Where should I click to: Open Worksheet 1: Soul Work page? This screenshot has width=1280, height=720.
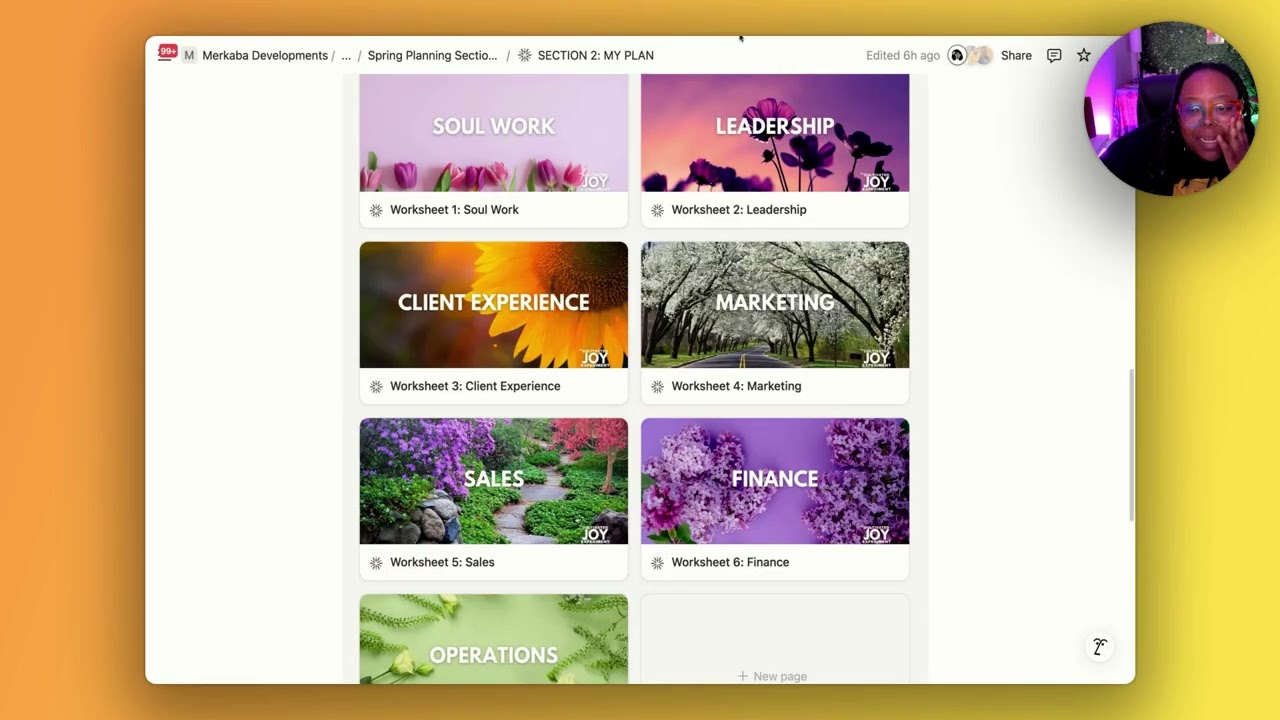(454, 210)
